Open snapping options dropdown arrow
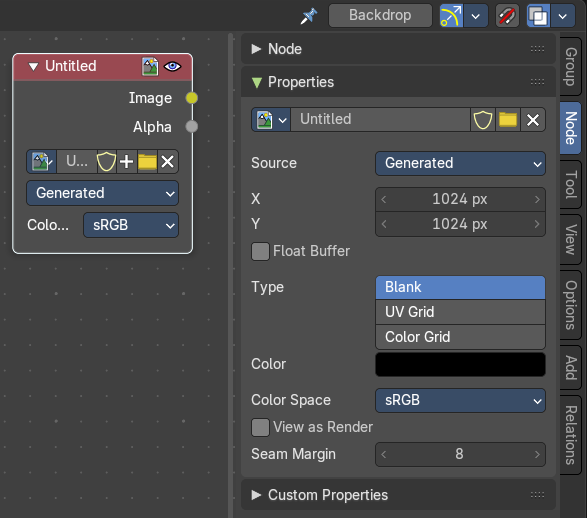Image resolution: width=587 pixels, height=518 pixels. point(476,15)
